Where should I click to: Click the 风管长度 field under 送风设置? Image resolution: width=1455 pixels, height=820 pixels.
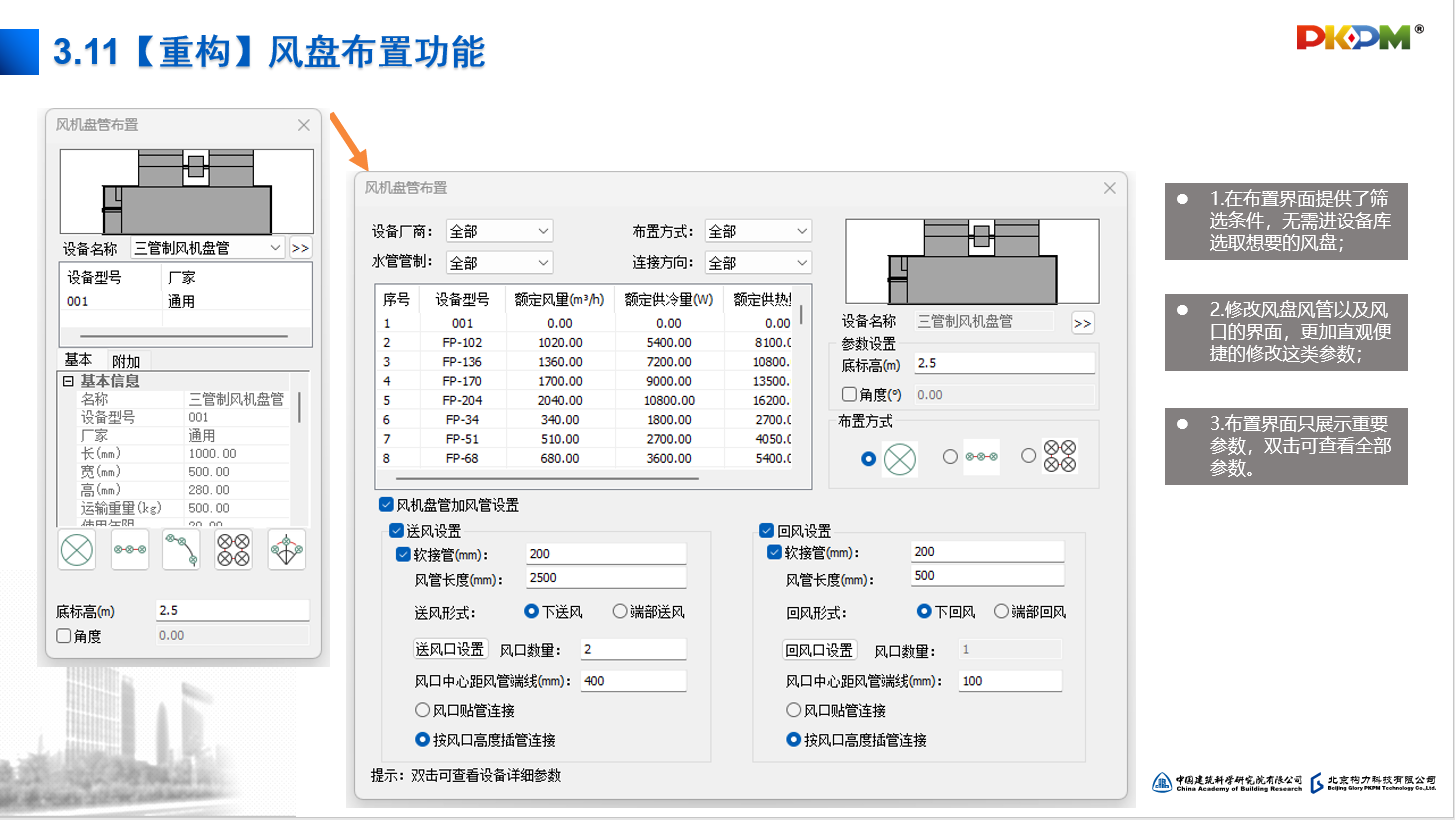606,579
